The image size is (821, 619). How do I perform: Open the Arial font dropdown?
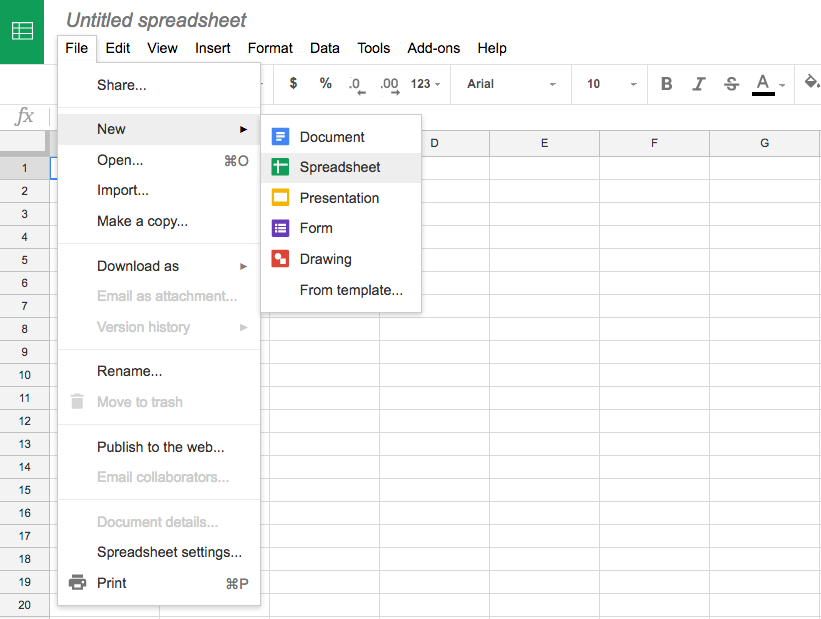pos(511,84)
